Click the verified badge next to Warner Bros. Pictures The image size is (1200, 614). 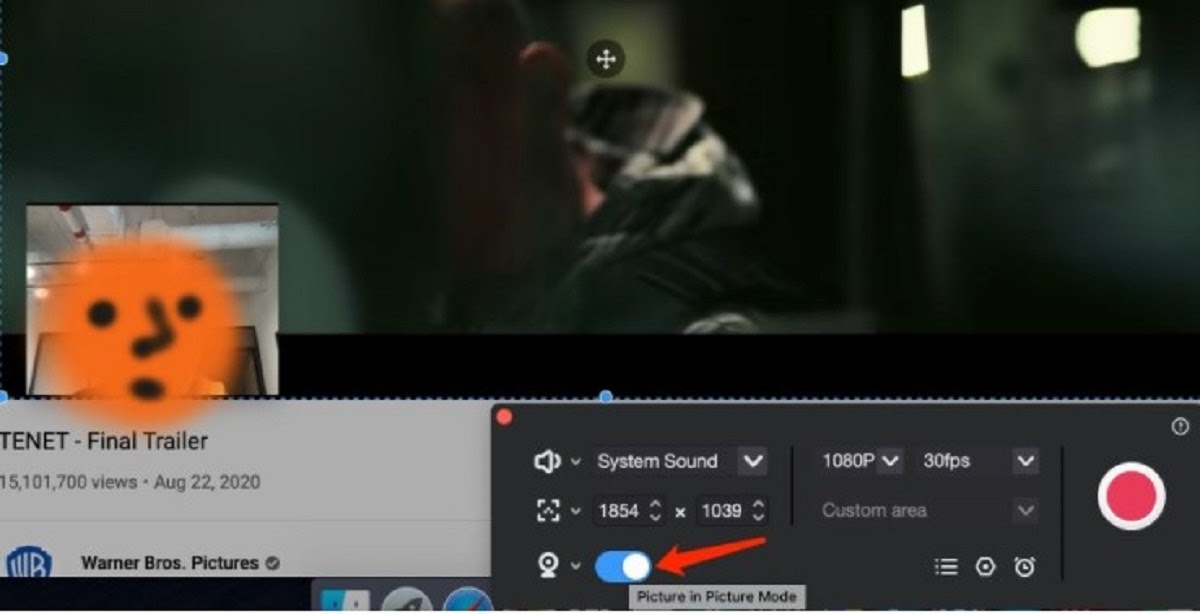273,563
